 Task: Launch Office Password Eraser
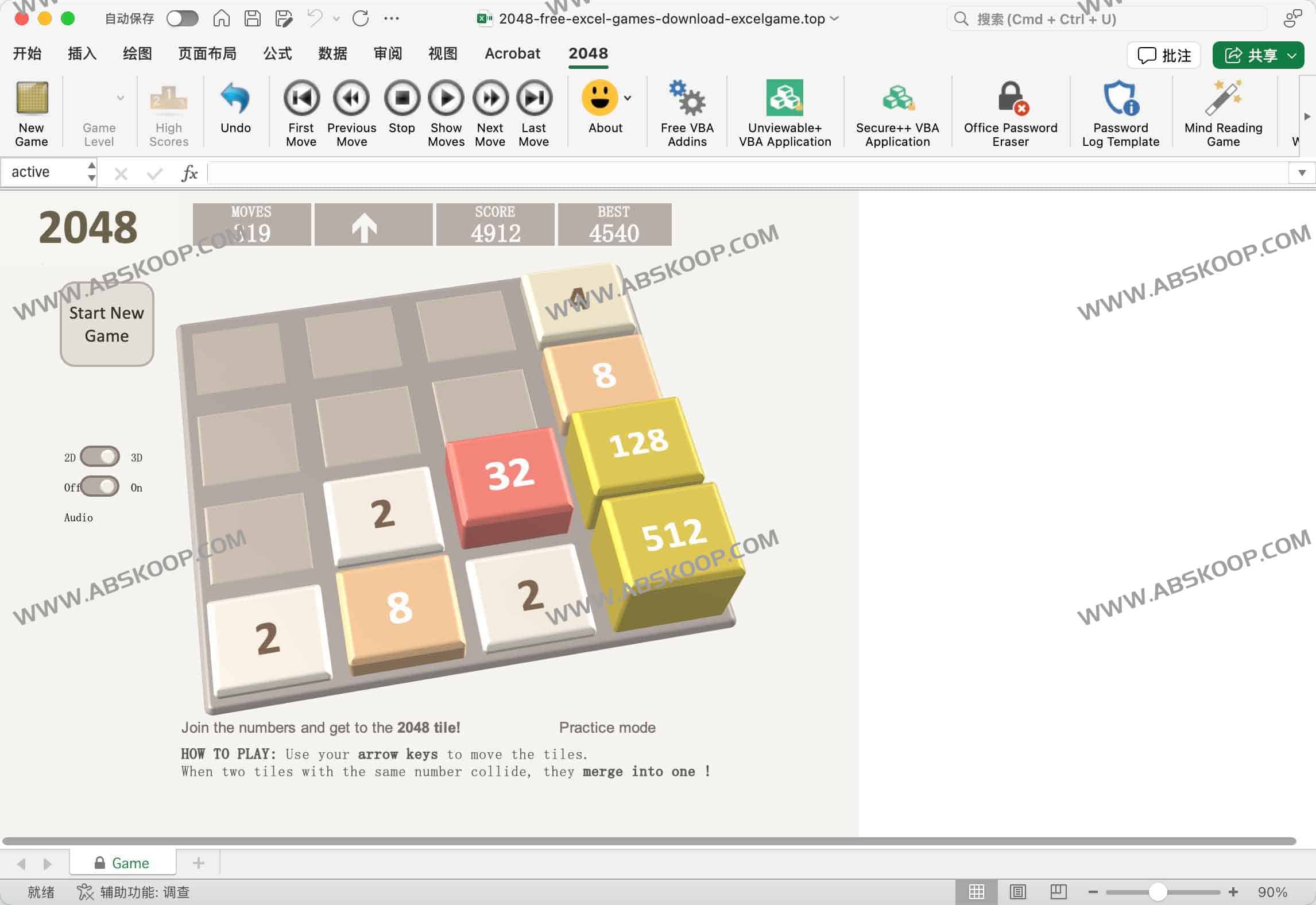pos(1010,109)
